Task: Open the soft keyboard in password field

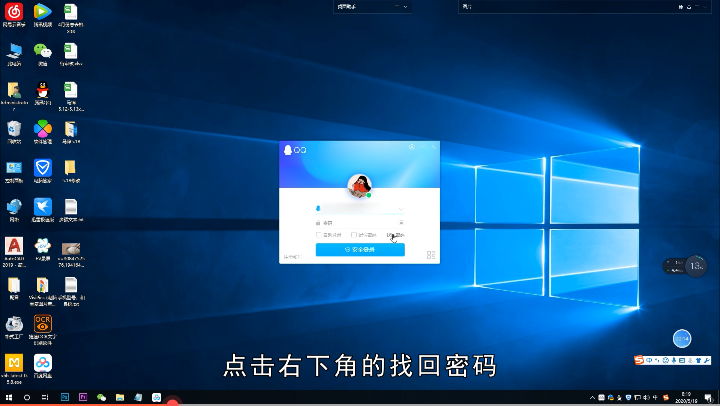Action: tap(401, 222)
